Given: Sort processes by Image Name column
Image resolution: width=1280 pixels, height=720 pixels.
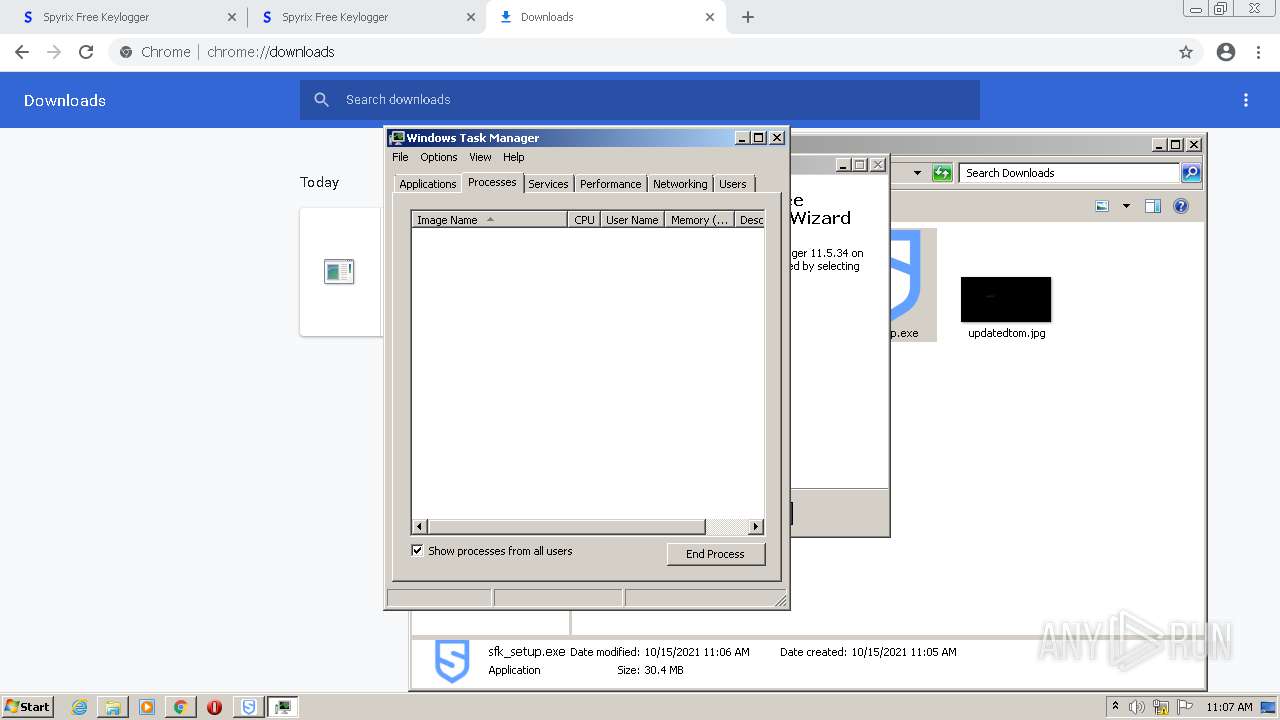Looking at the screenshot, I should (x=489, y=220).
